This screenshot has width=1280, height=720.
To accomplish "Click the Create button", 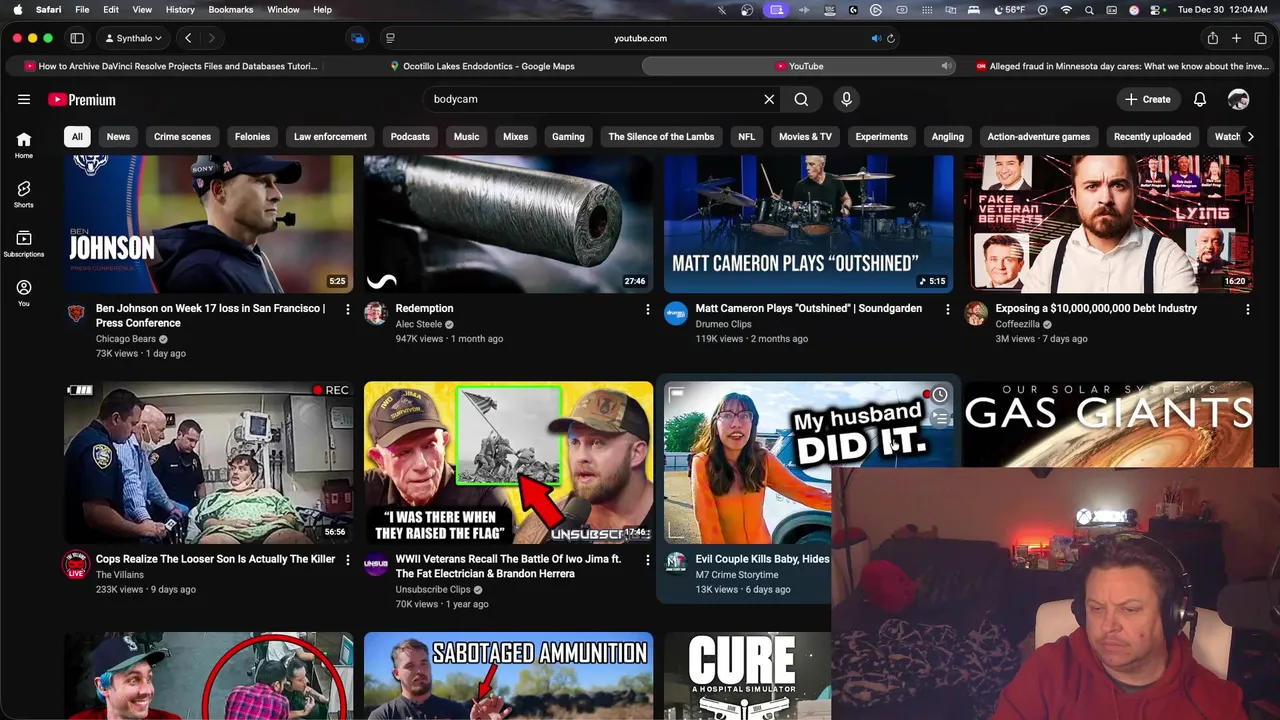I will [x=1147, y=99].
